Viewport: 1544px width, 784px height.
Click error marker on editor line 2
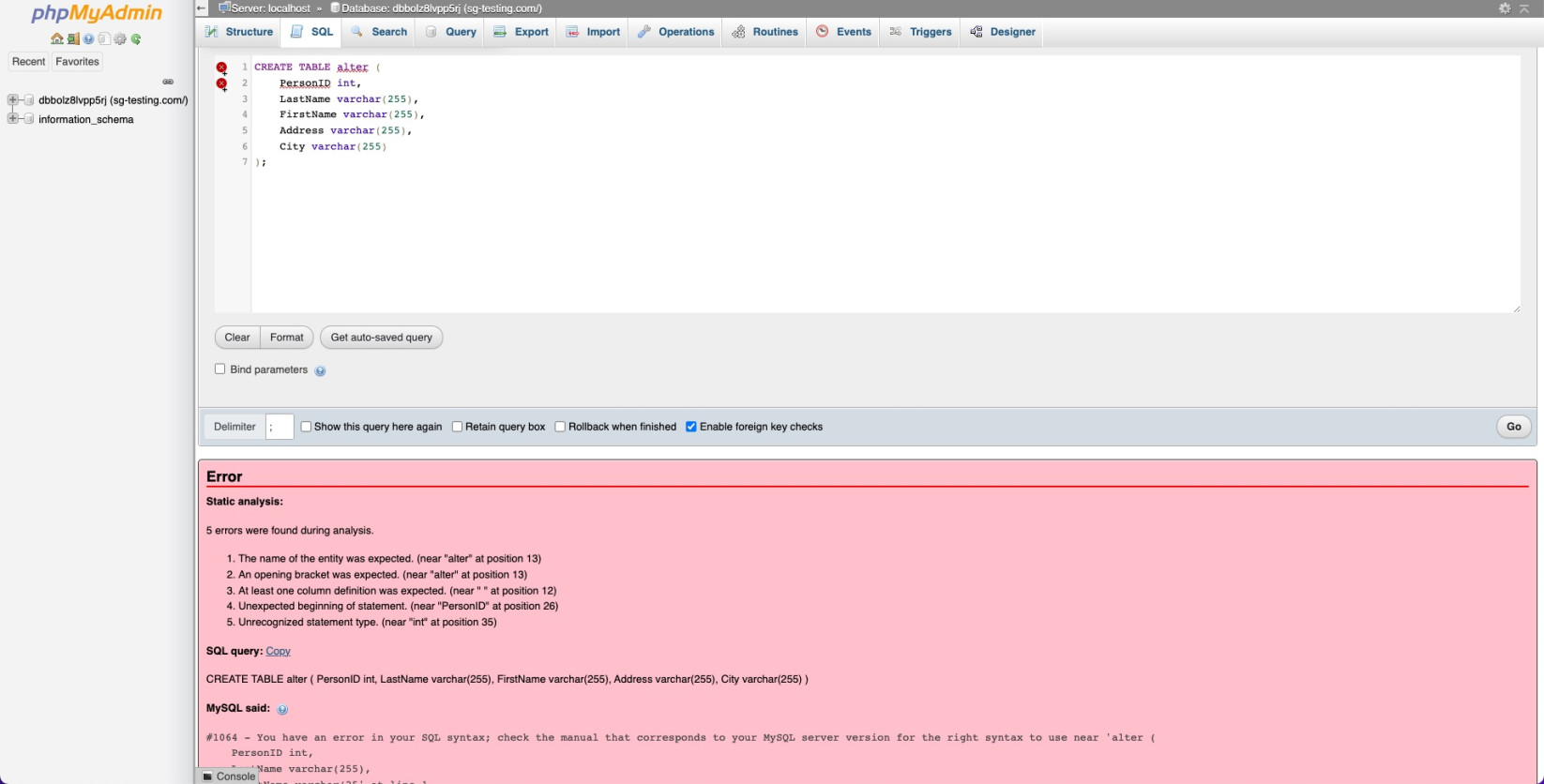tap(222, 83)
